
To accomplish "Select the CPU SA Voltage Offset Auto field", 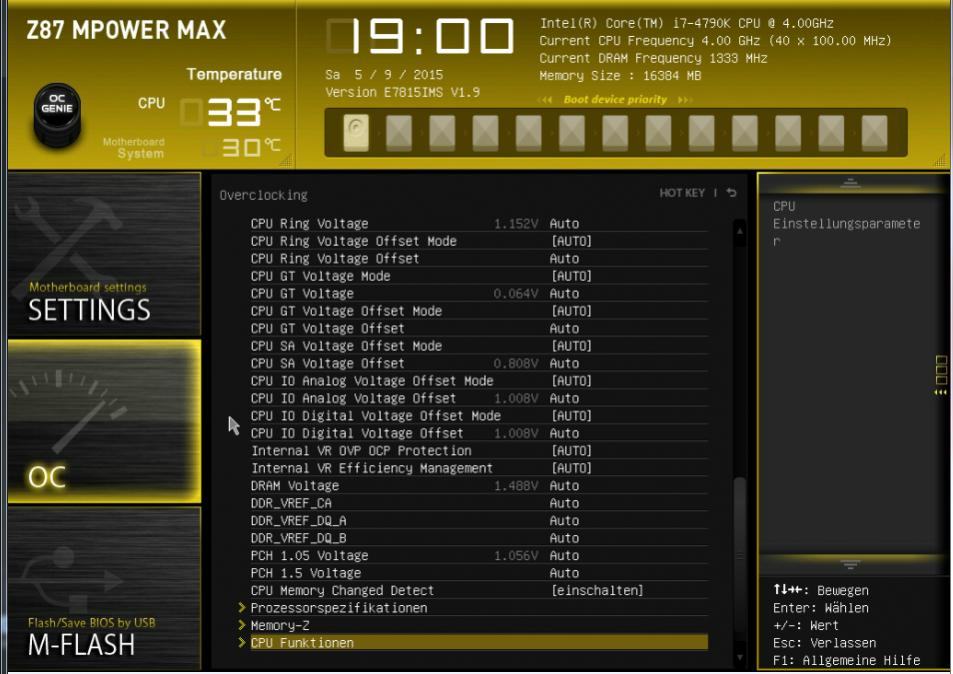I will (x=564, y=363).
